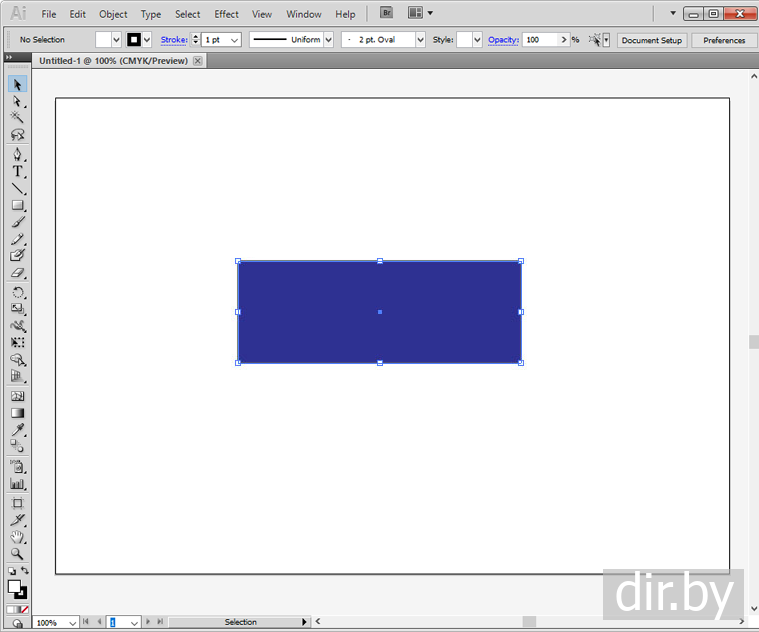759x632 pixels.
Task: Open opacity slider arrow
Action: [x=564, y=40]
